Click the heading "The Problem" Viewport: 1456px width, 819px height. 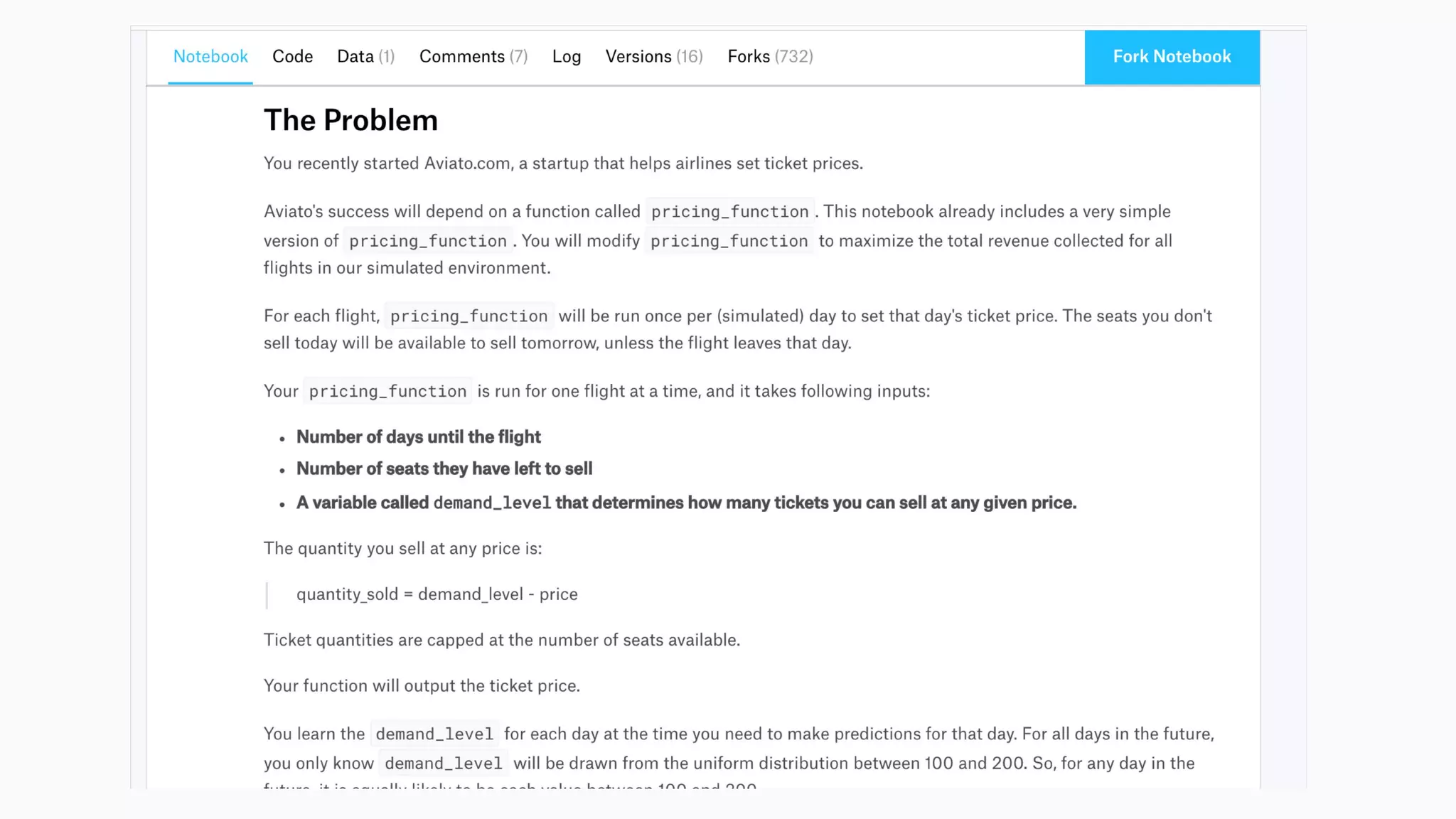point(350,120)
